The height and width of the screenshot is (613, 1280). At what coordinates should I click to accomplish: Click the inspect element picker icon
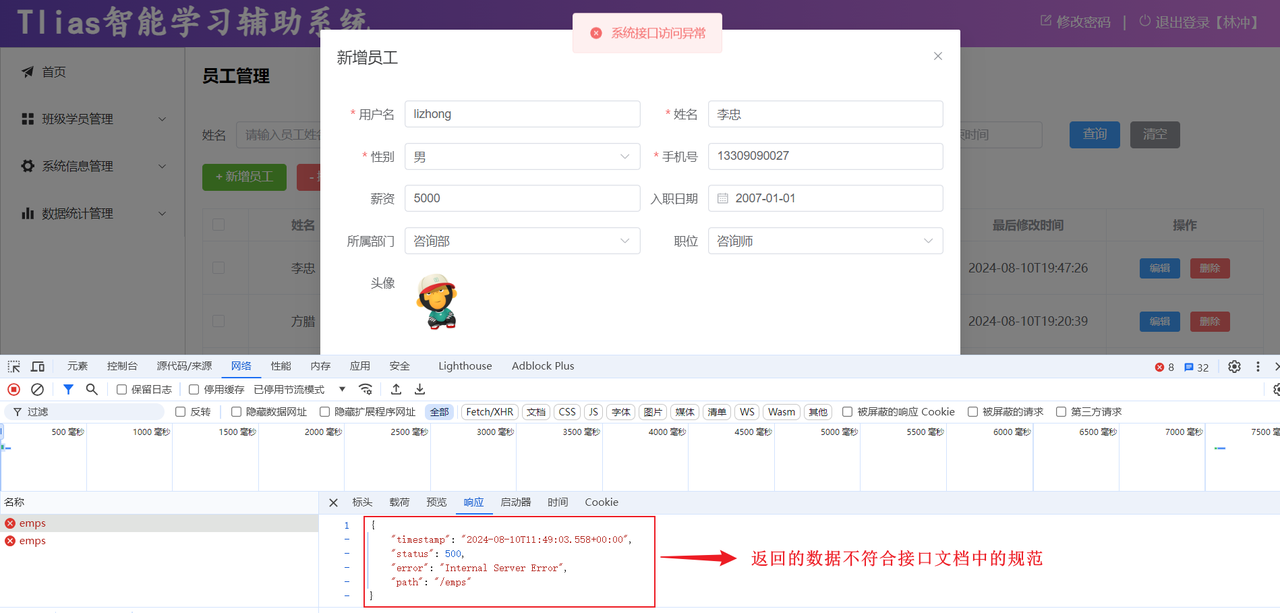point(14,367)
